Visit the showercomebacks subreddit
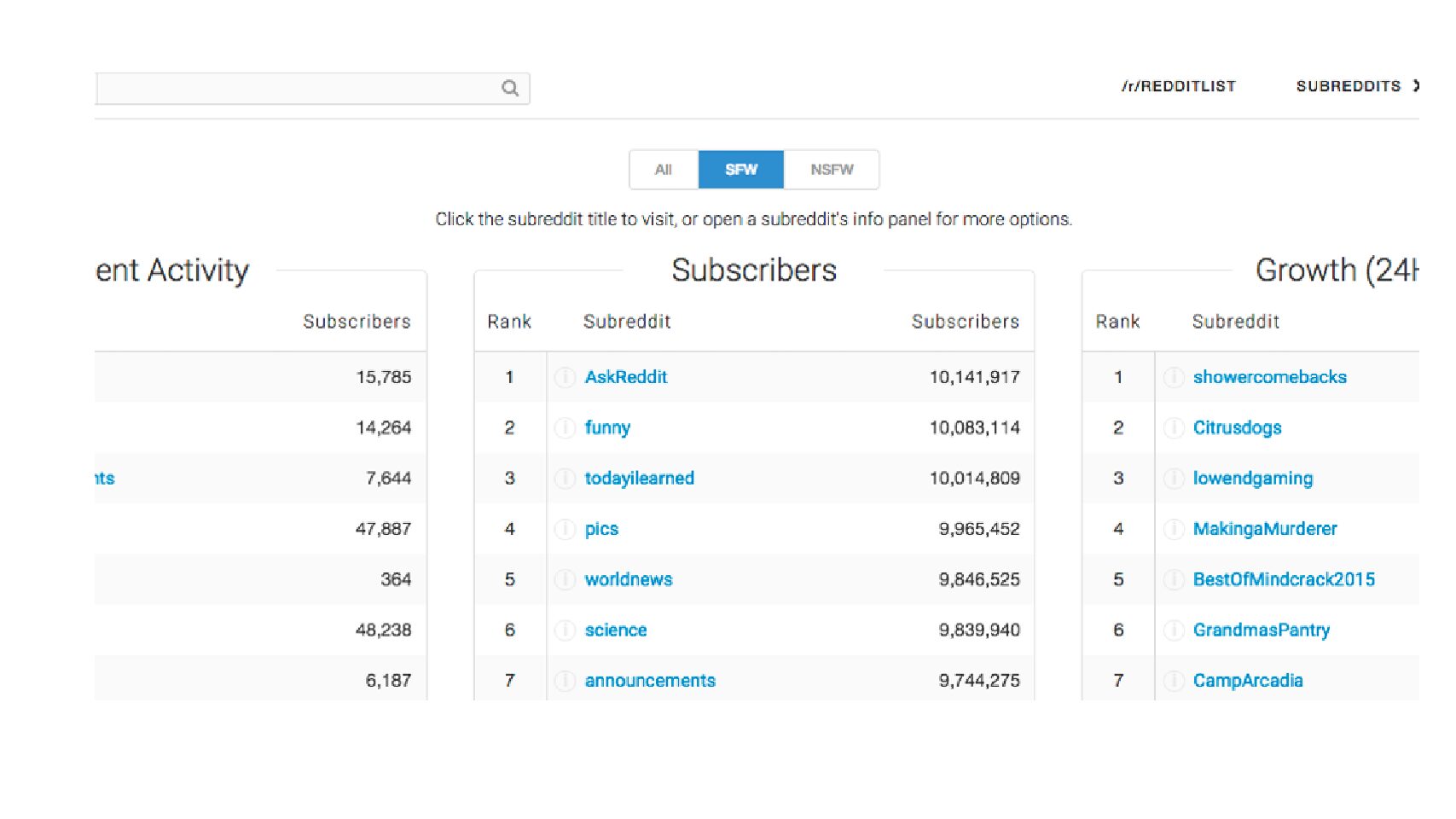Viewport: 1456px width, 819px height. click(x=1270, y=377)
